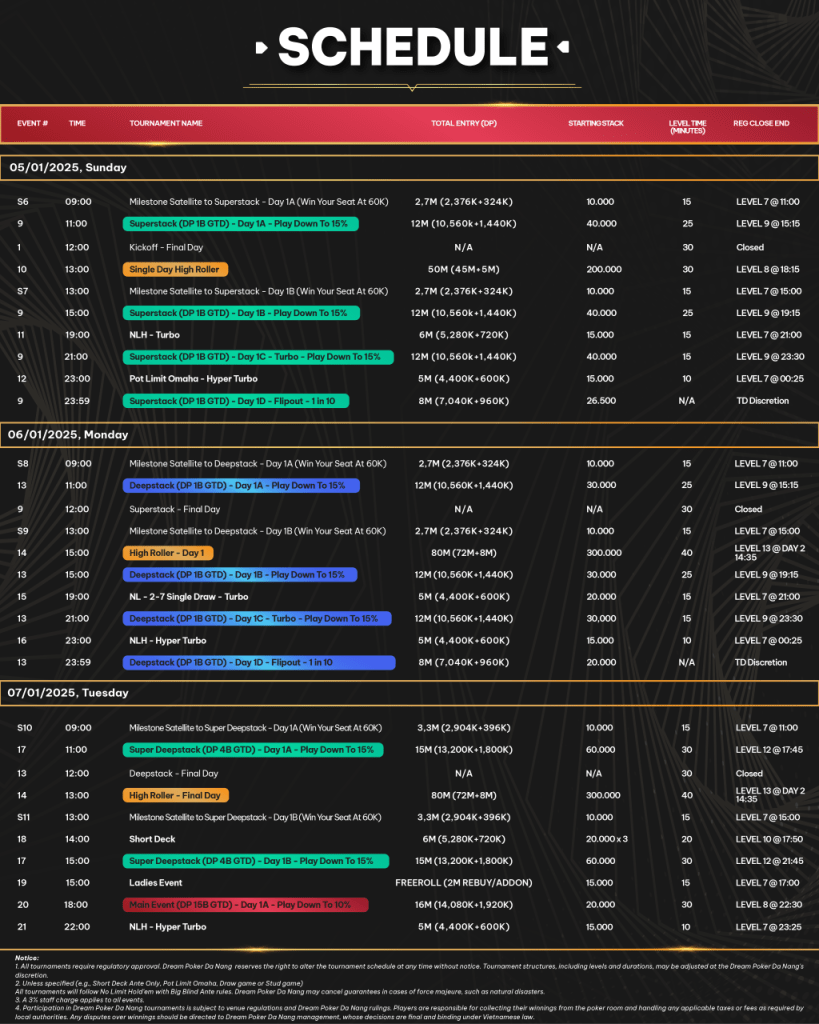Select the Short Deck tournament name
Image resolution: width=819 pixels, height=1024 pixels.
pyautogui.click(x=152, y=839)
